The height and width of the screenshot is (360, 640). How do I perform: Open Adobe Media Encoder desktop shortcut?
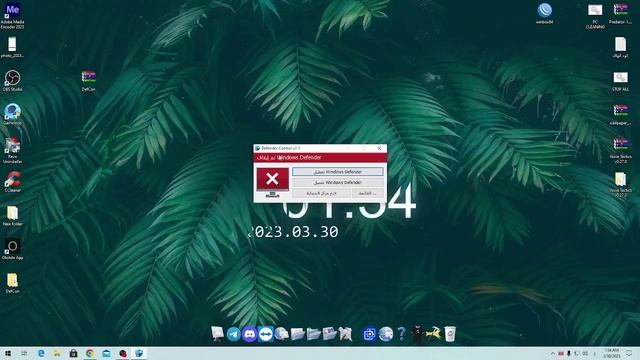point(12,16)
